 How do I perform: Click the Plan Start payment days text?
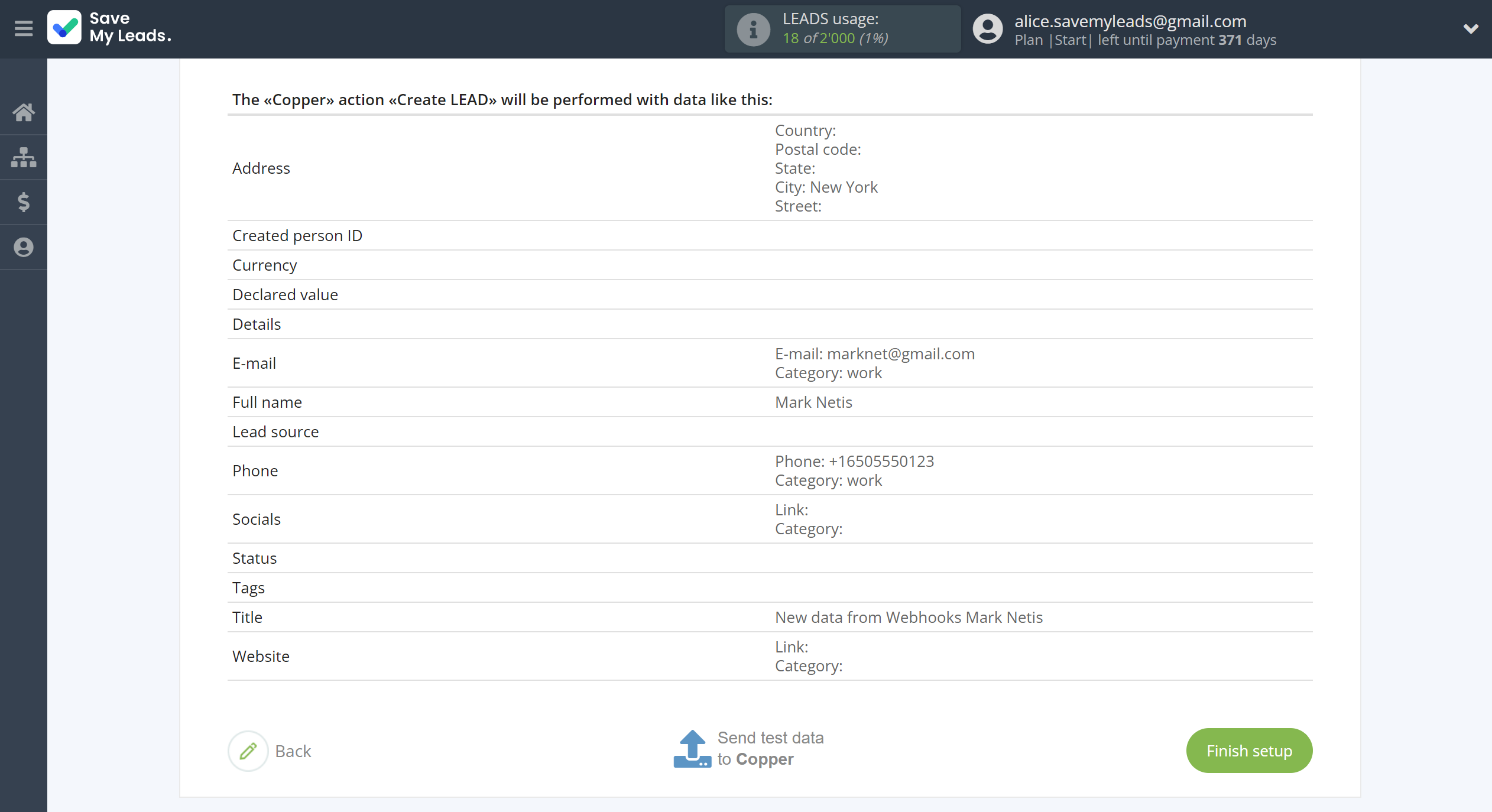click(x=1145, y=40)
